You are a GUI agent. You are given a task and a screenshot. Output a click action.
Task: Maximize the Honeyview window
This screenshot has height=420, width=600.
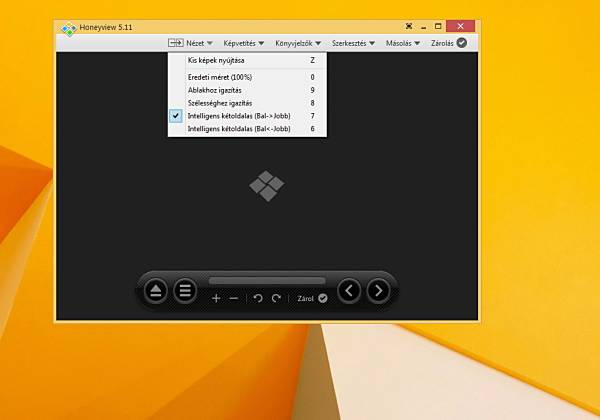438,26
